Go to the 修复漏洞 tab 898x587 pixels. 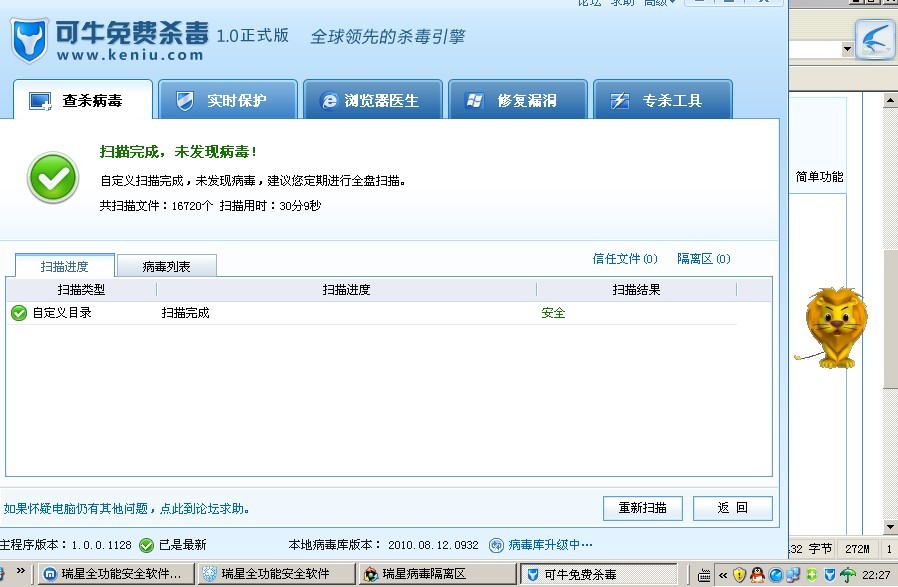[x=518, y=100]
